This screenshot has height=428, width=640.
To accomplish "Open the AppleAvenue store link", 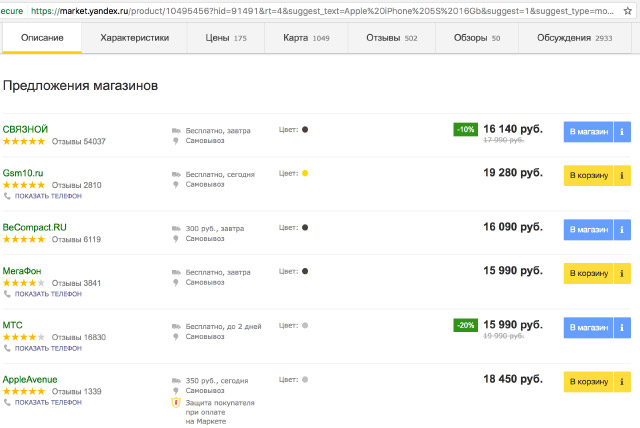I will pos(30,379).
